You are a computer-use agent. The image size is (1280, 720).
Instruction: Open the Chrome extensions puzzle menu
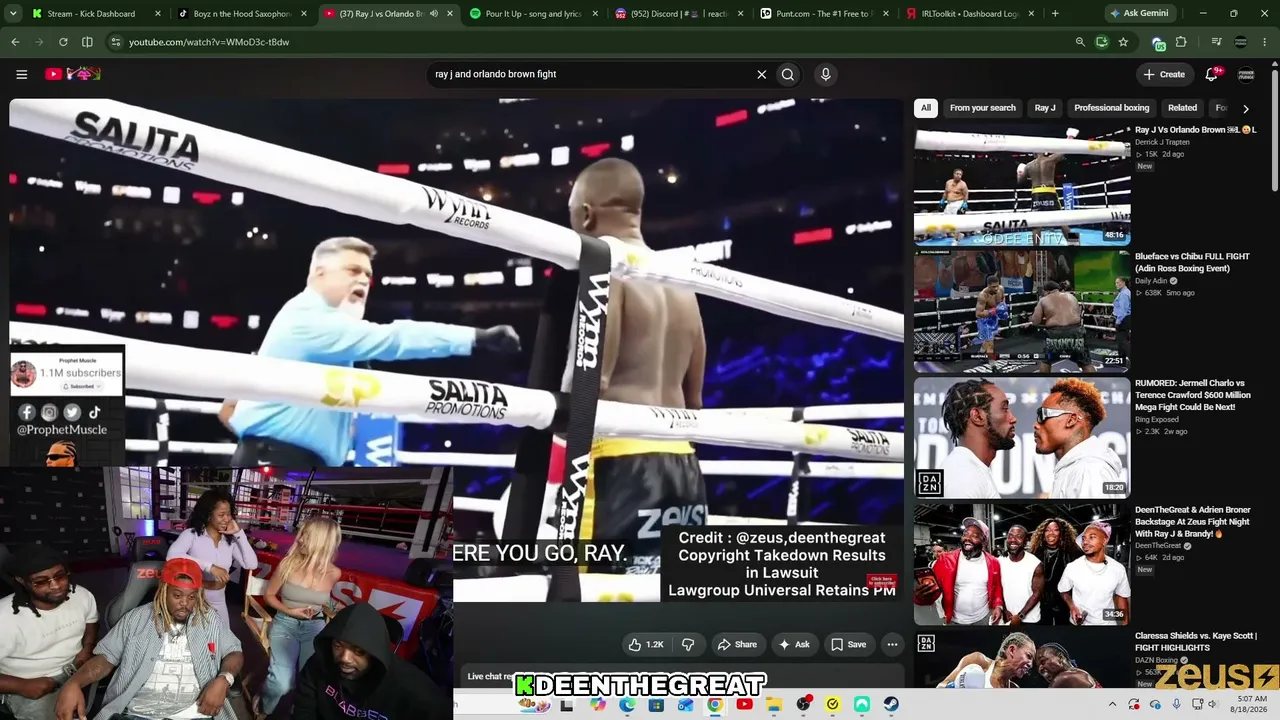coord(1181,42)
